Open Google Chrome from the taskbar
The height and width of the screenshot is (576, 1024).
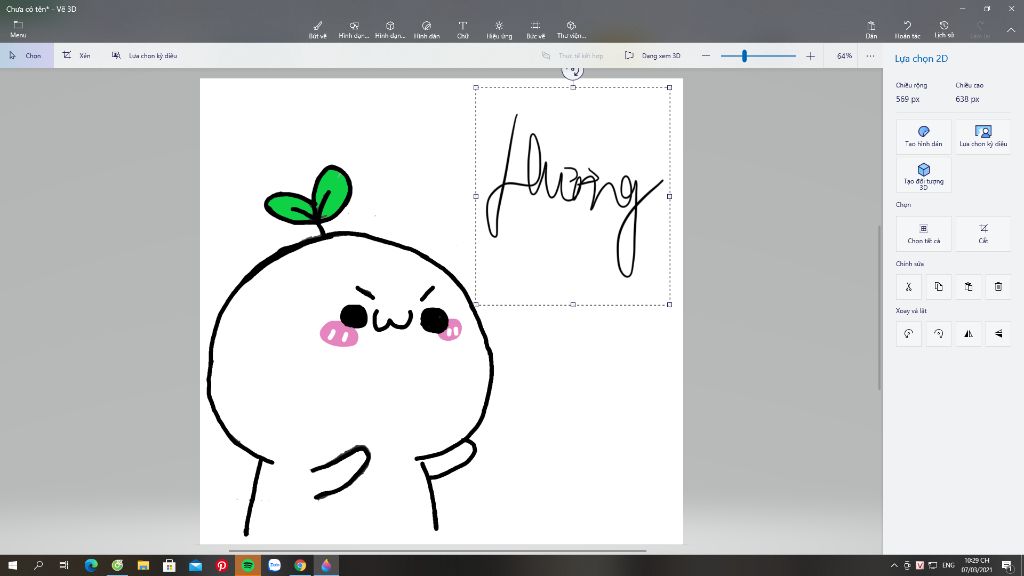(x=300, y=565)
